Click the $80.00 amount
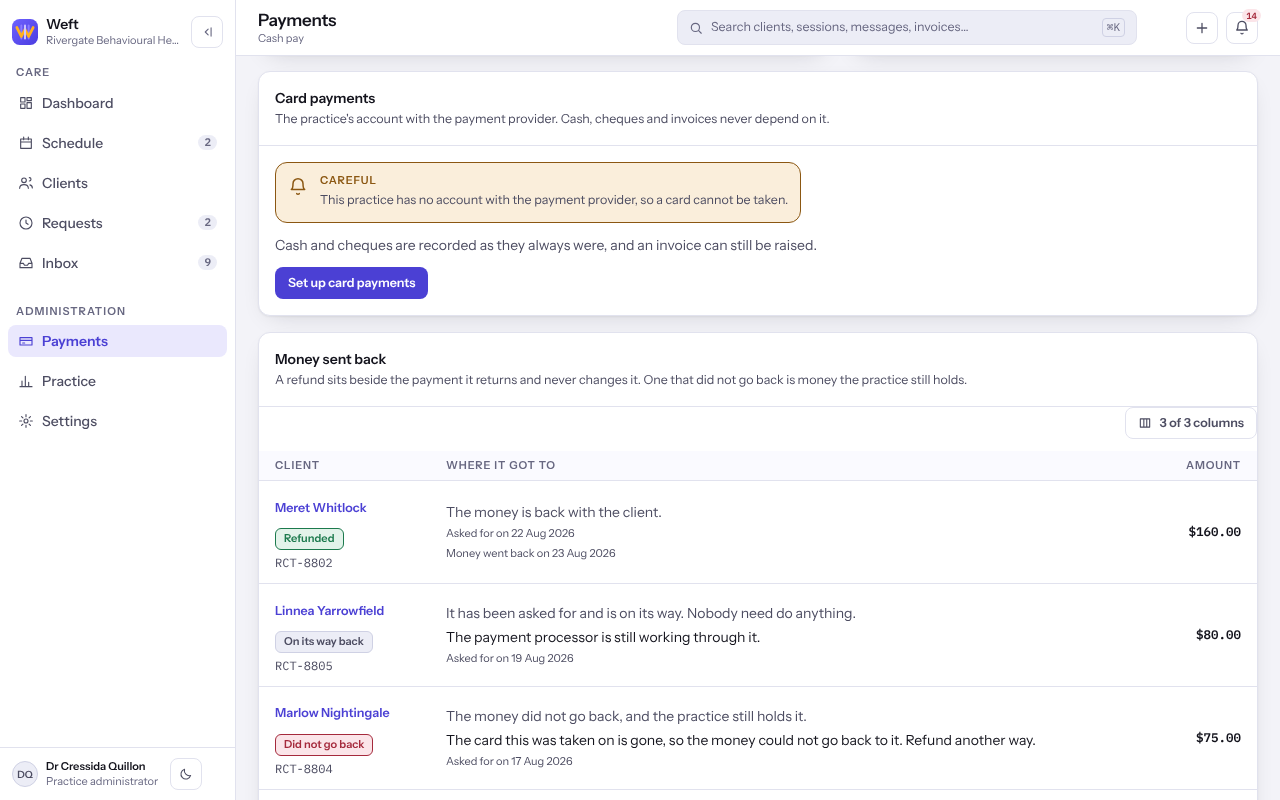The height and width of the screenshot is (800, 1280). tap(1218, 635)
